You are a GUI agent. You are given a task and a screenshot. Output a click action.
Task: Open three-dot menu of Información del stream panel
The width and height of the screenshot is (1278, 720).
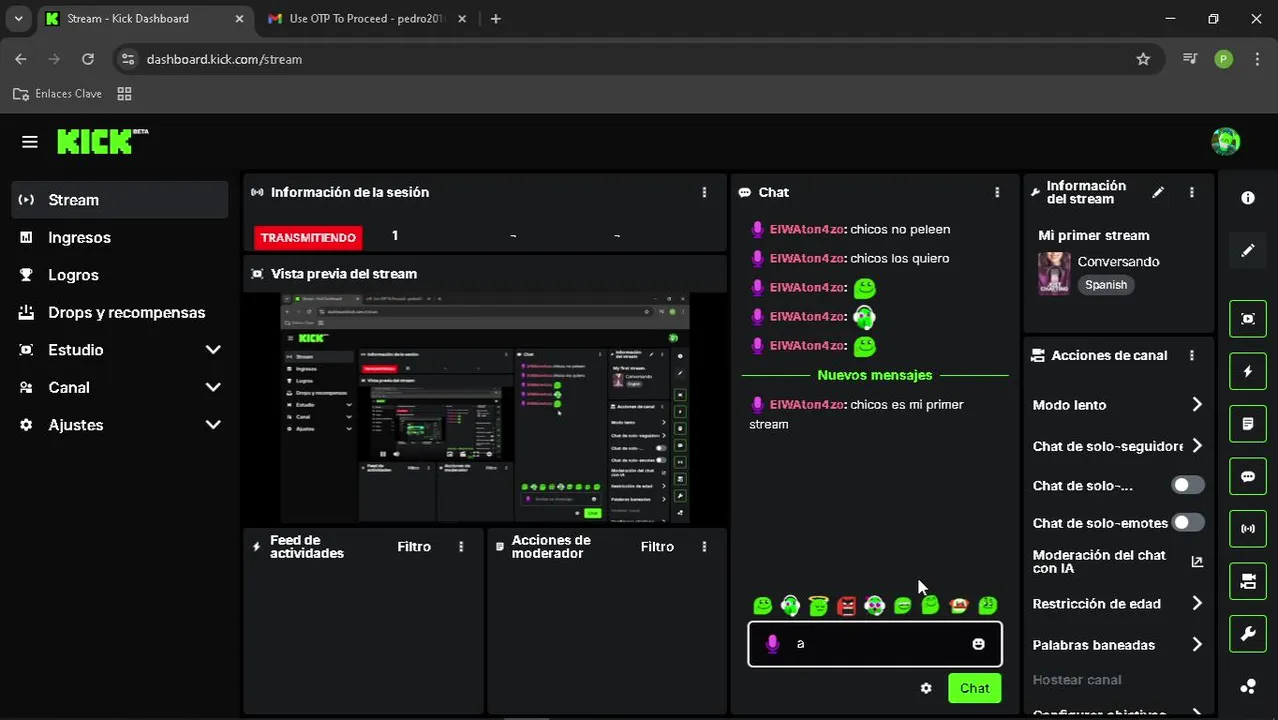click(1191, 192)
